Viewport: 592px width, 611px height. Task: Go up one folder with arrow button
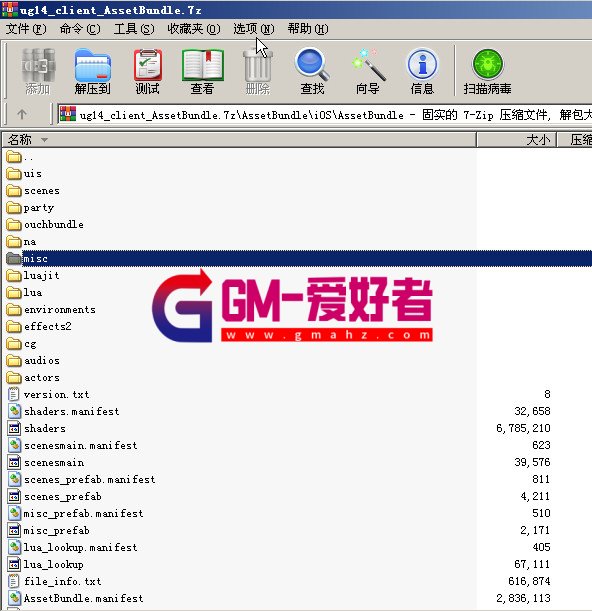[x=22, y=114]
